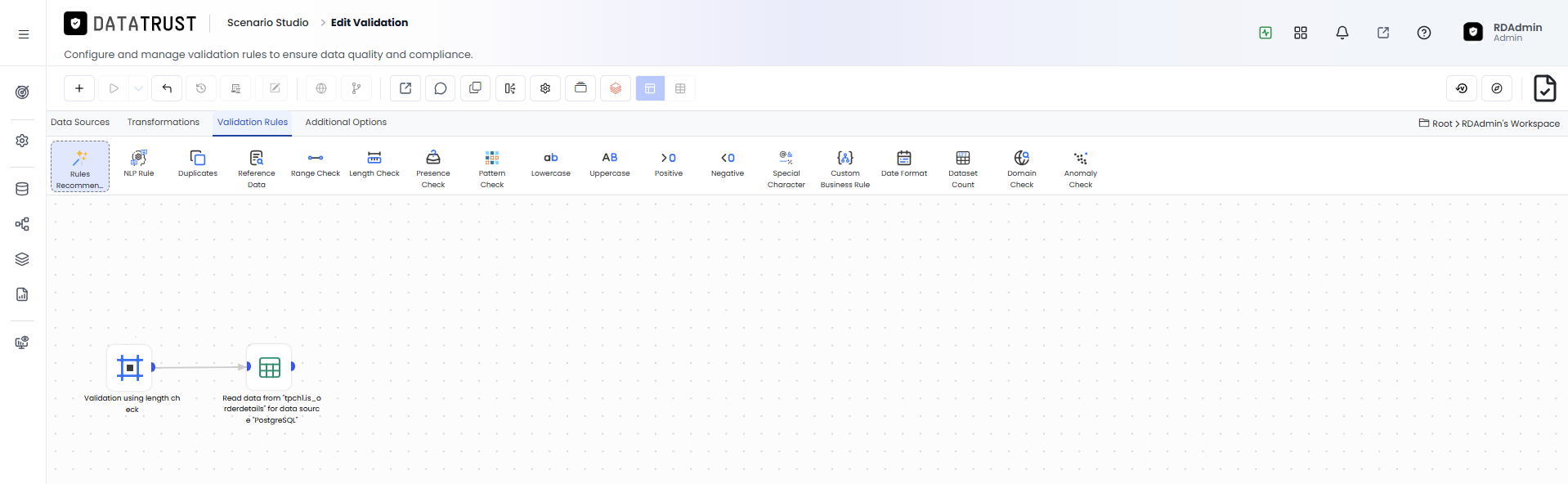Screen dimensions: 1568x484
Task: Open the history clock icon
Action: pyautogui.click(x=201, y=88)
